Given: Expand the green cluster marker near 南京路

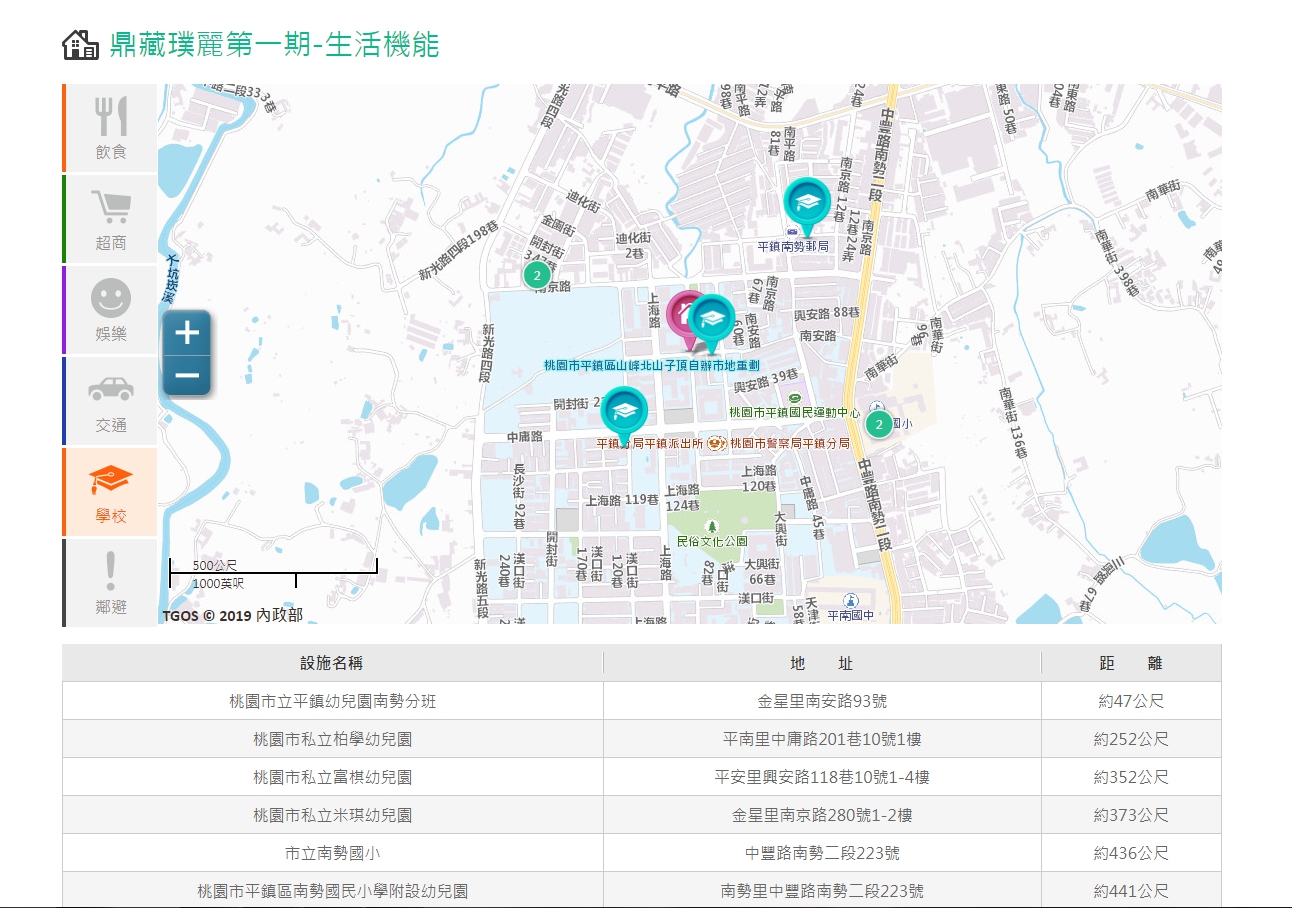Looking at the screenshot, I should click(x=537, y=274).
